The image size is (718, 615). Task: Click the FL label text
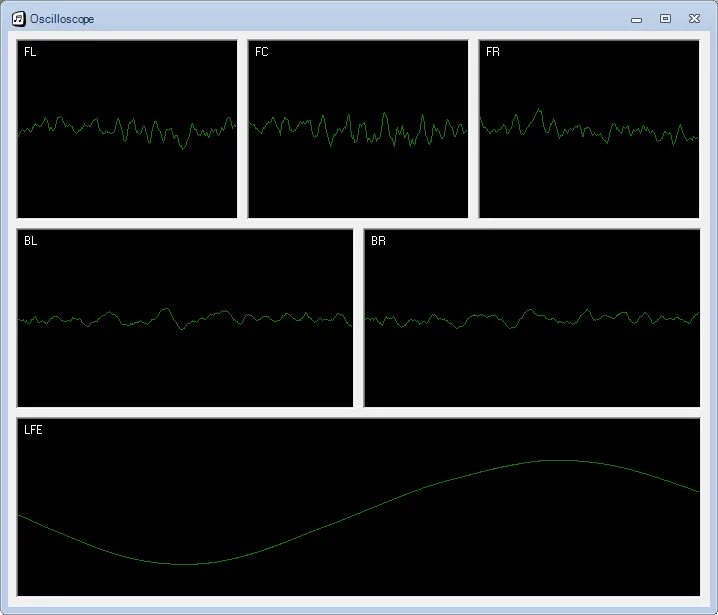click(30, 52)
